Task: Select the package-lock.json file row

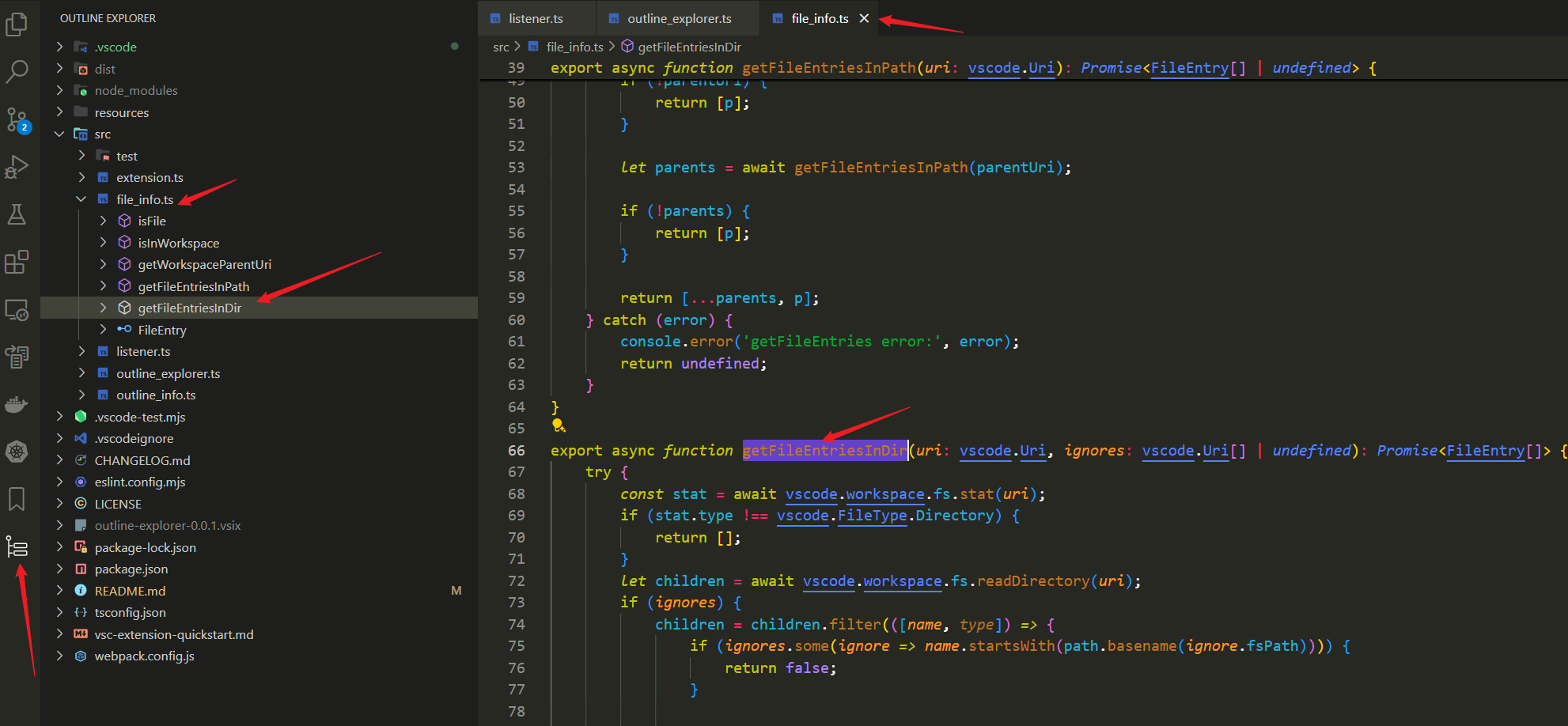Action: (259, 547)
